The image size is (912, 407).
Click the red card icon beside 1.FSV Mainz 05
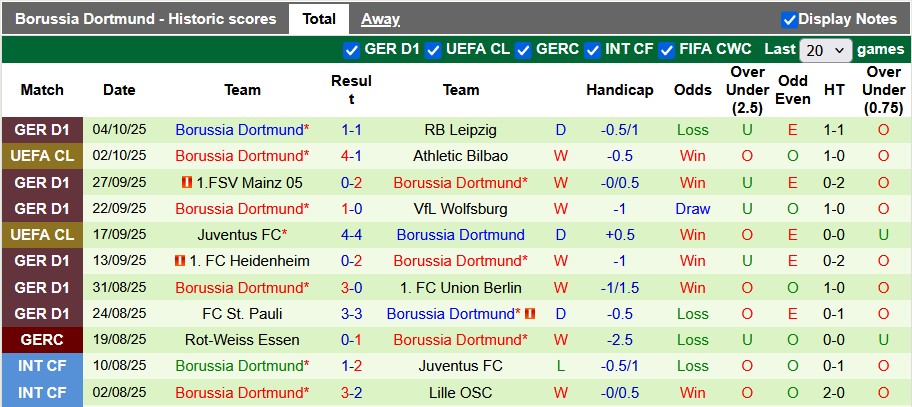[186, 183]
